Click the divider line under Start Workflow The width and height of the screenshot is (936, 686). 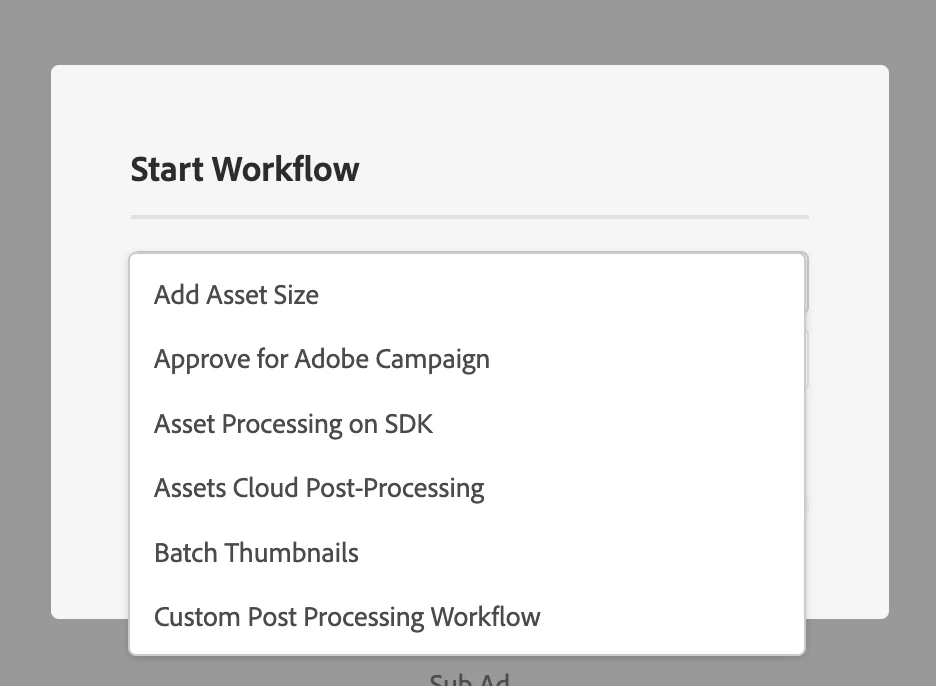click(469, 216)
